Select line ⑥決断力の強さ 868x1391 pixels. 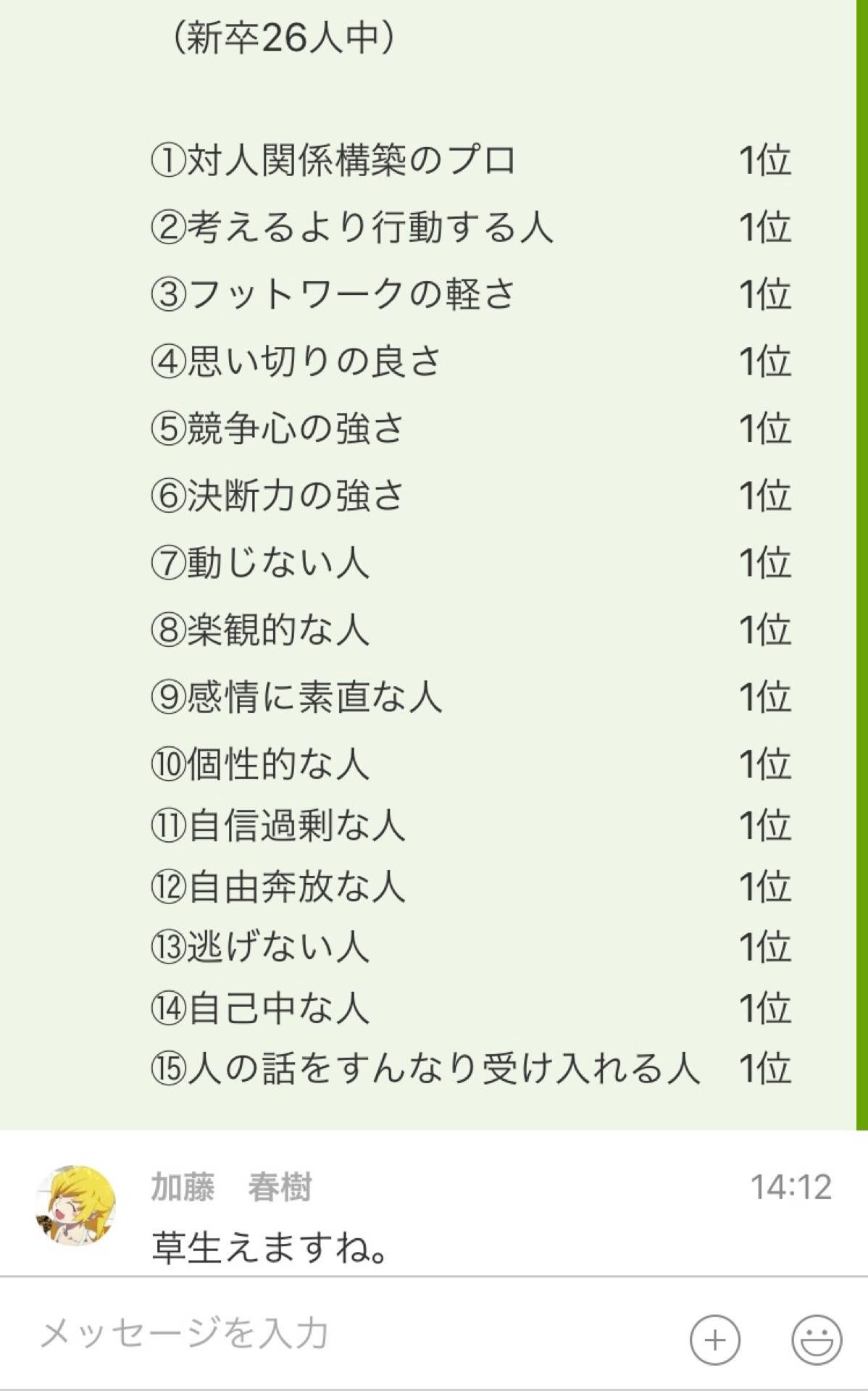point(277,496)
